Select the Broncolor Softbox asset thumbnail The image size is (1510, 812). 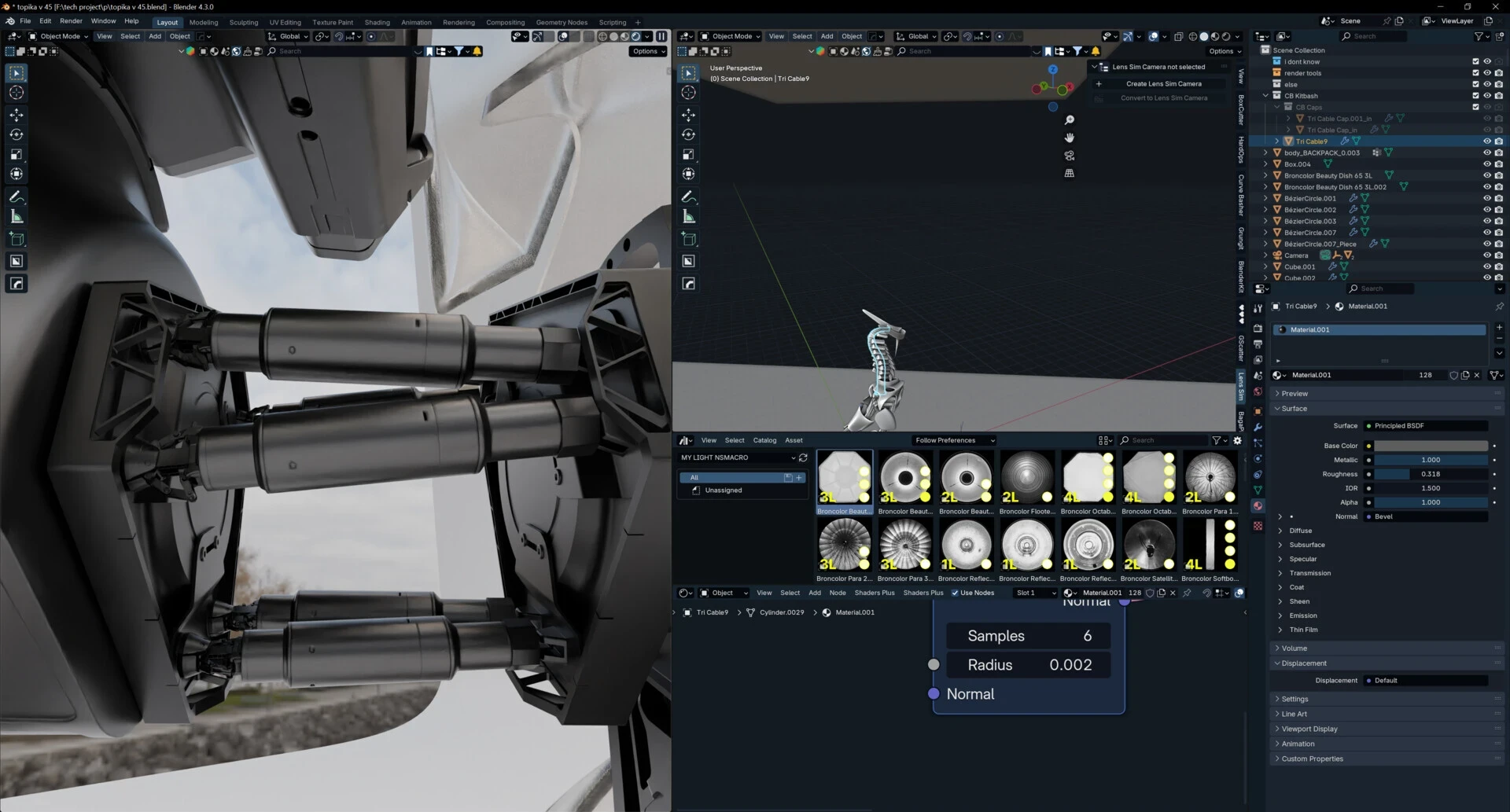coord(1210,545)
